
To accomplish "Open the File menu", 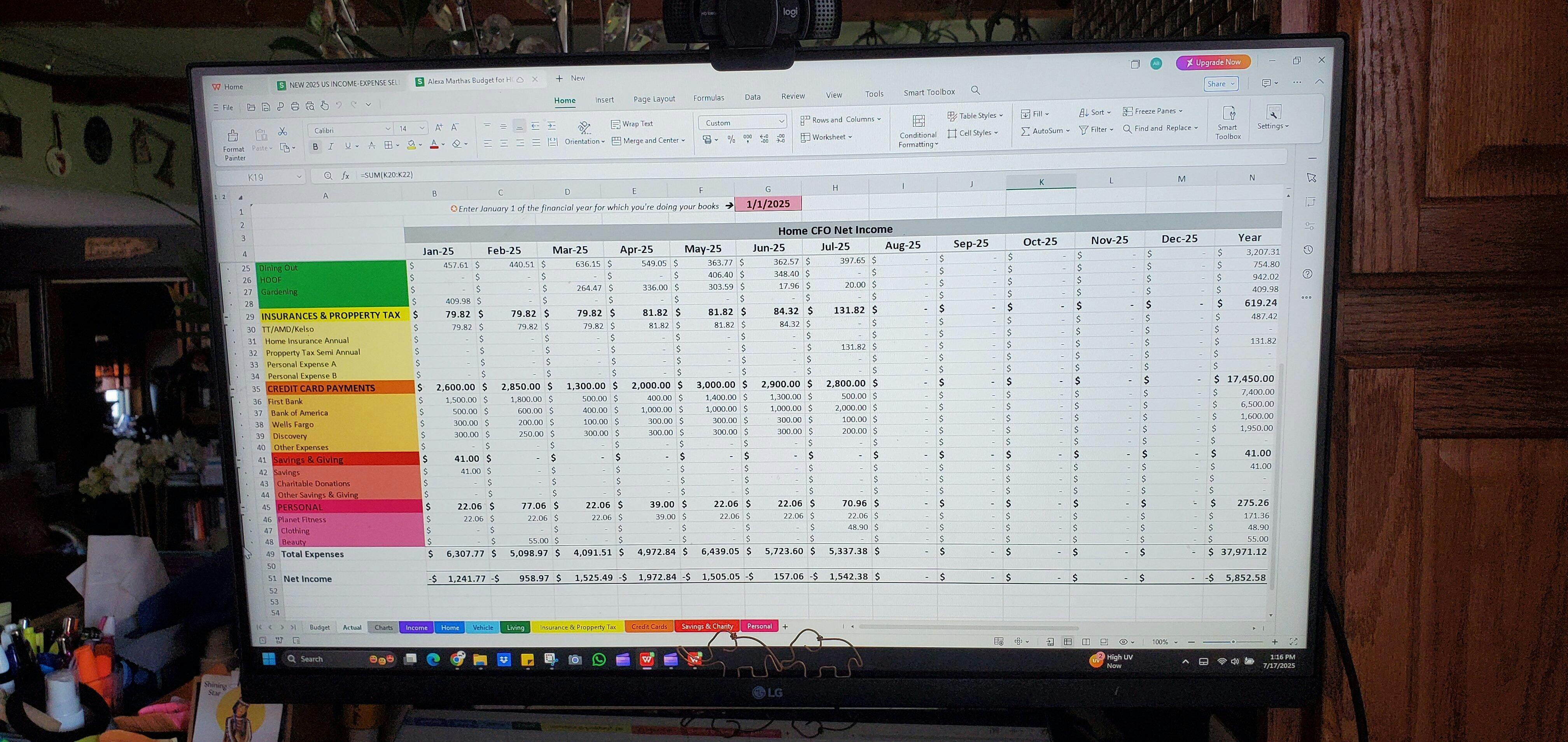I will (223, 108).
